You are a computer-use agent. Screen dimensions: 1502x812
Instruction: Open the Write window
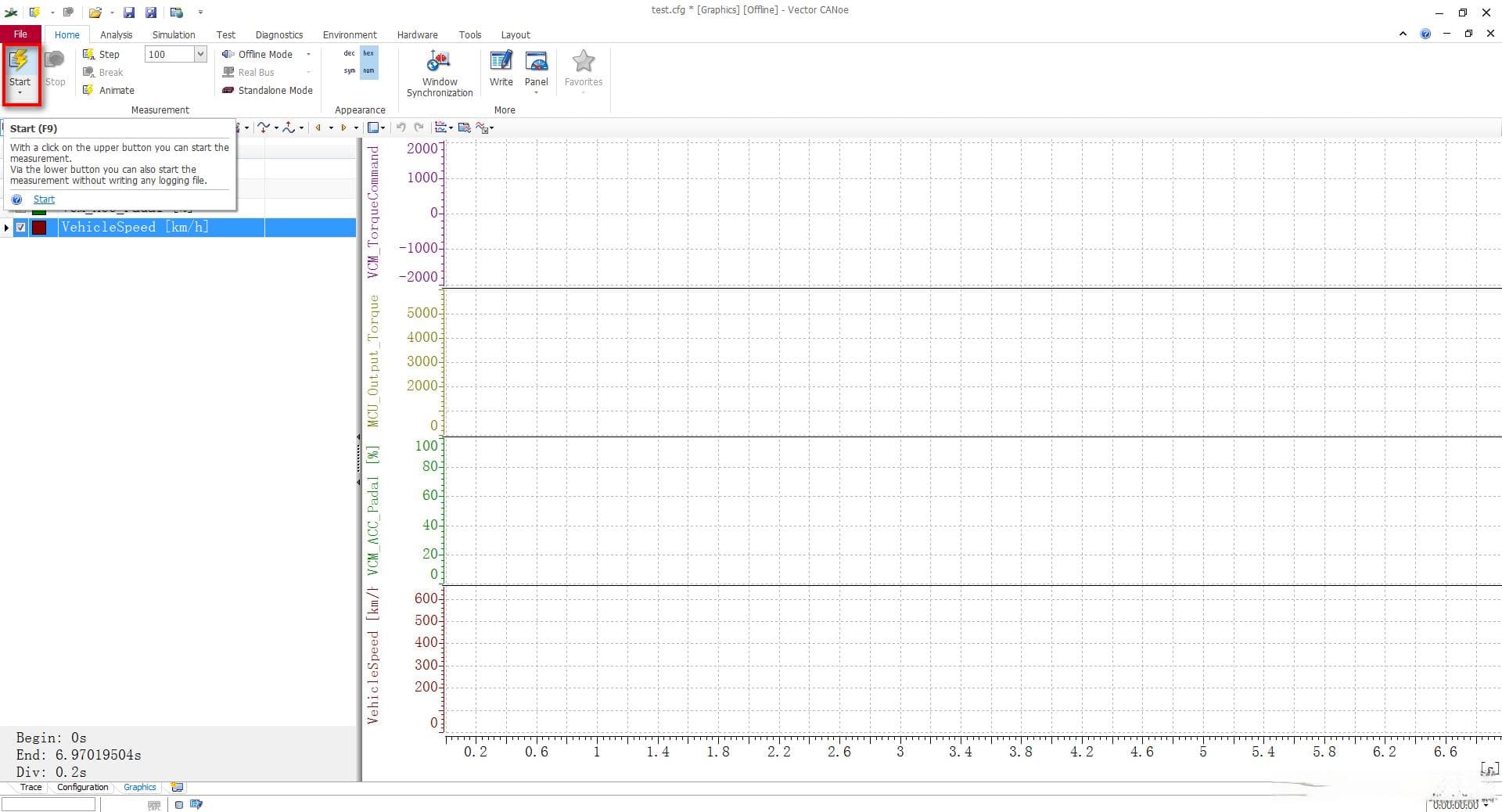[501, 68]
